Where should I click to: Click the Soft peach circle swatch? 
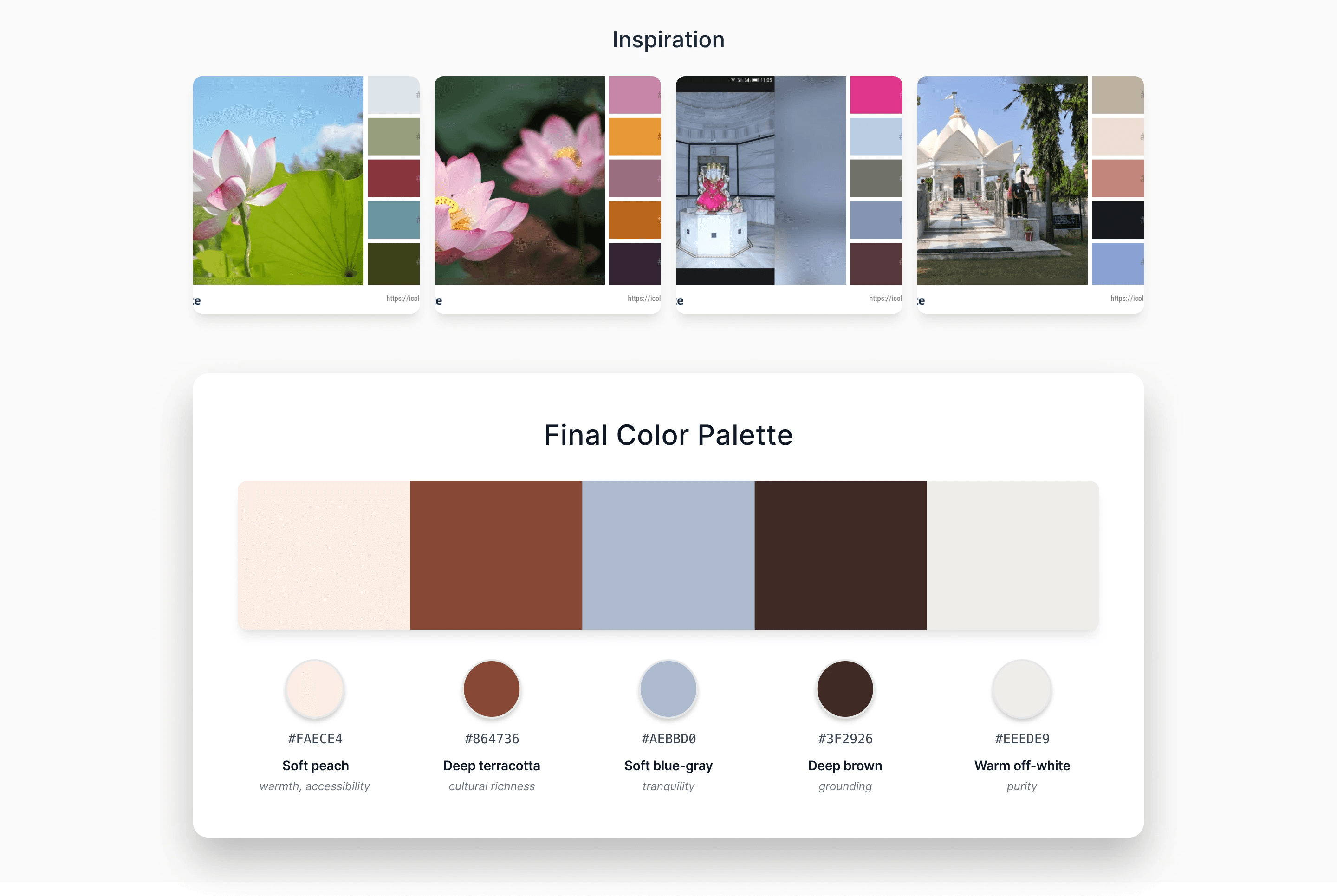[315, 689]
